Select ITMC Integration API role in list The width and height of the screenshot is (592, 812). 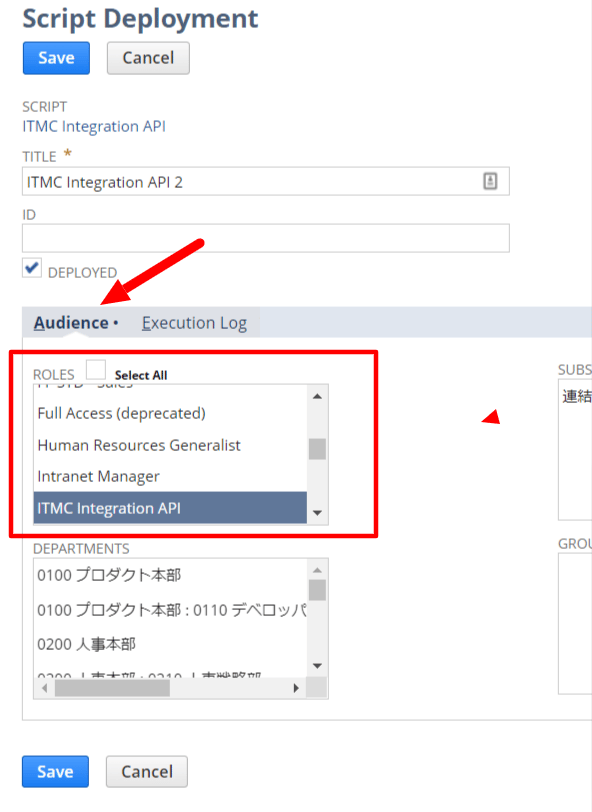(x=170, y=508)
